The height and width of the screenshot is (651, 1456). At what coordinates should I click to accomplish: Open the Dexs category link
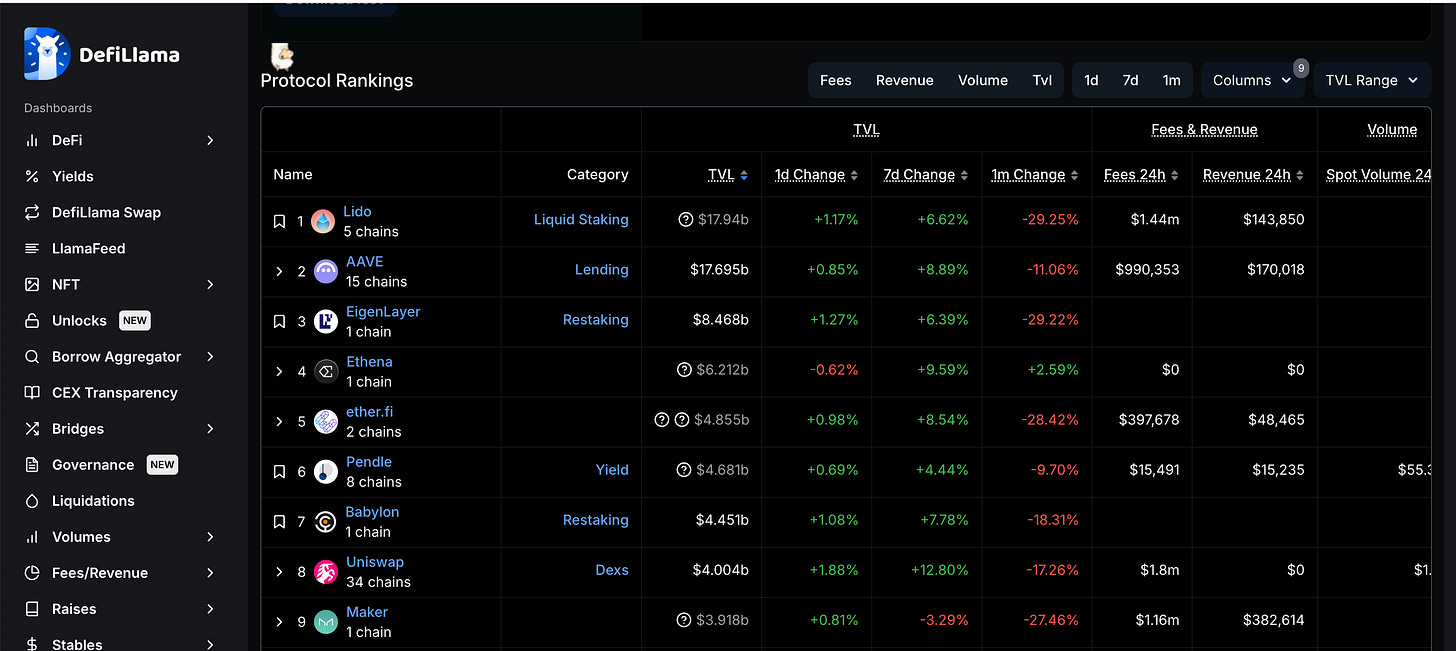coord(612,569)
